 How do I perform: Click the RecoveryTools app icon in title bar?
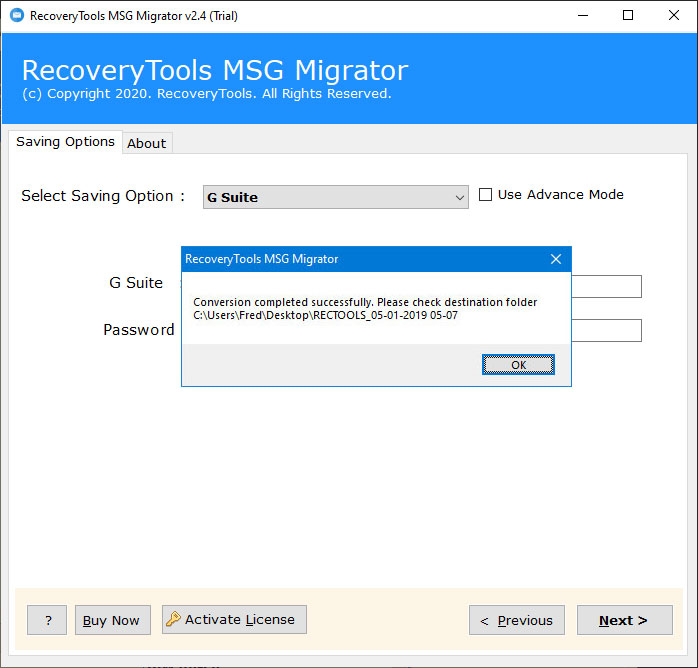[17, 16]
